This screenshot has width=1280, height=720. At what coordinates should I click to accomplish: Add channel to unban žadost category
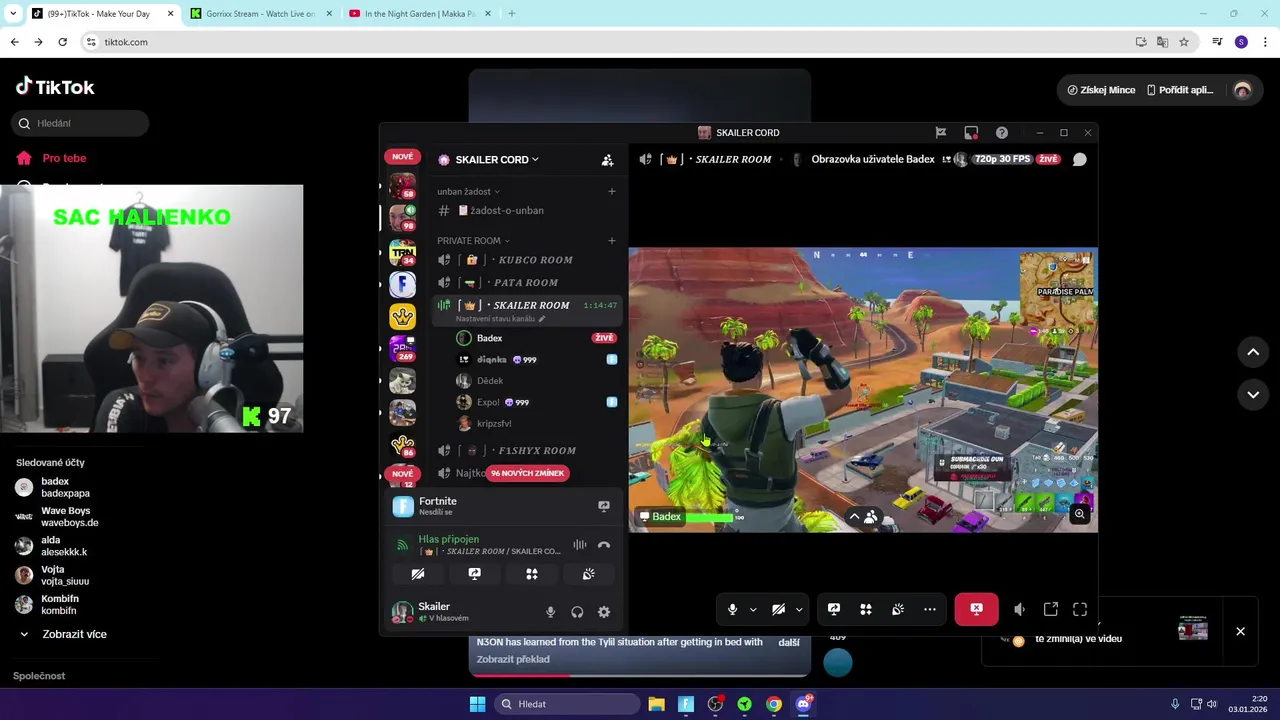click(612, 191)
